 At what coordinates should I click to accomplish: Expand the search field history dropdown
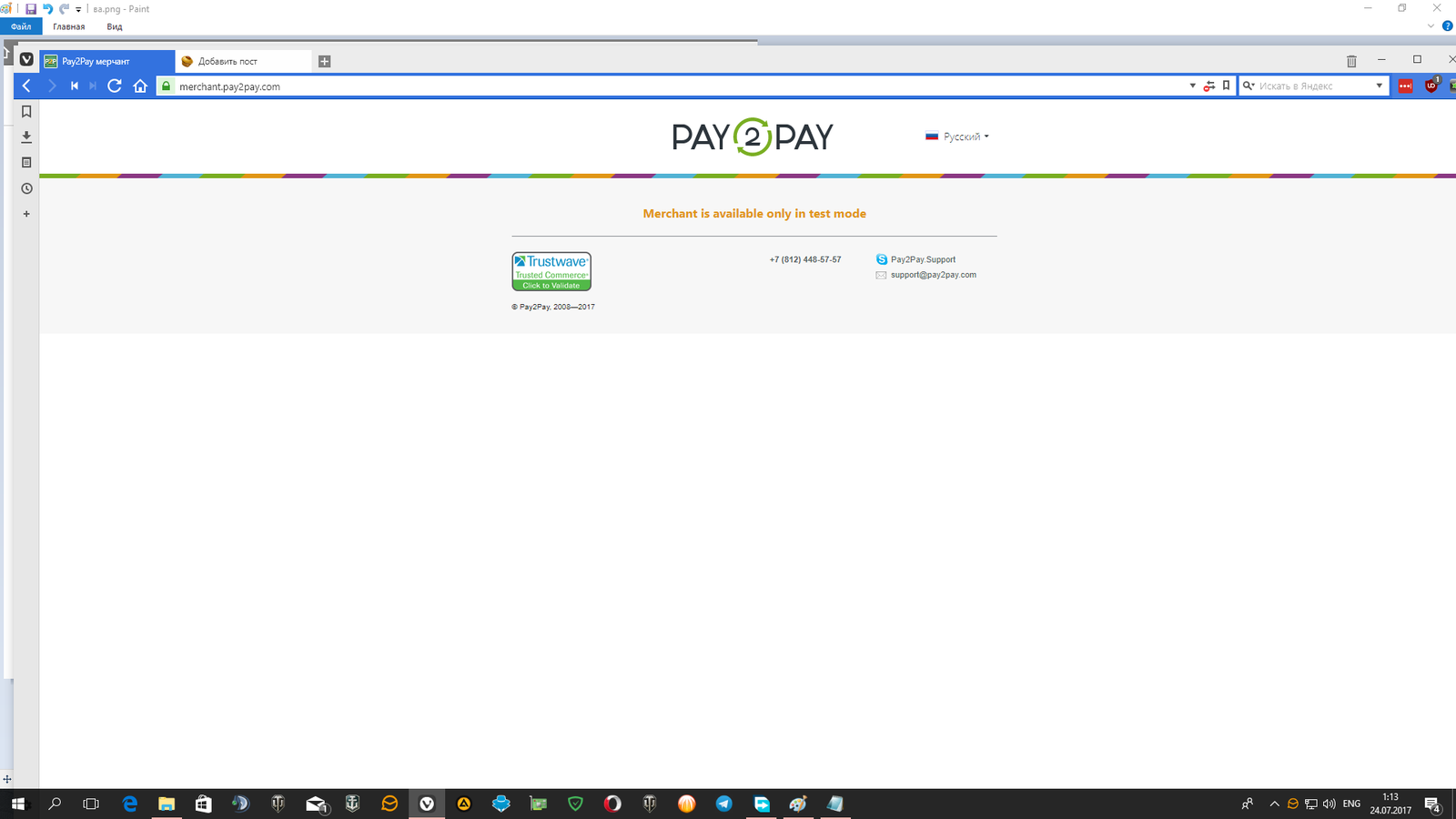tap(1380, 86)
